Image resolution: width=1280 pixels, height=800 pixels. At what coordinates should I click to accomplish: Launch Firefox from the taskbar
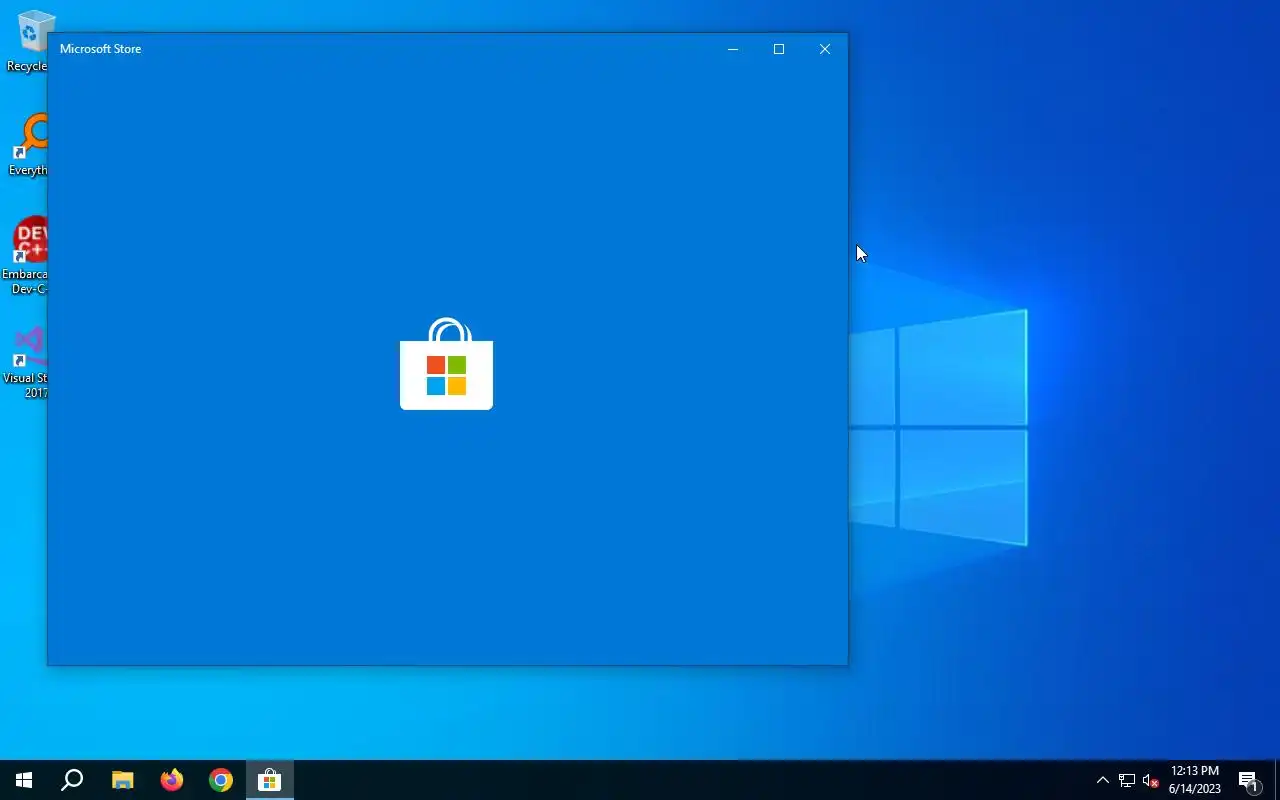click(x=172, y=780)
